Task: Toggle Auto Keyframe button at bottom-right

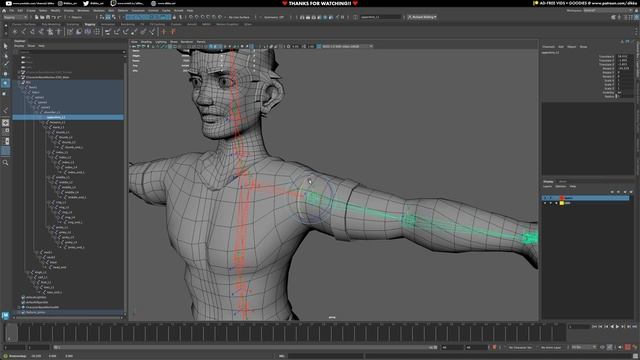Action: 628,347
